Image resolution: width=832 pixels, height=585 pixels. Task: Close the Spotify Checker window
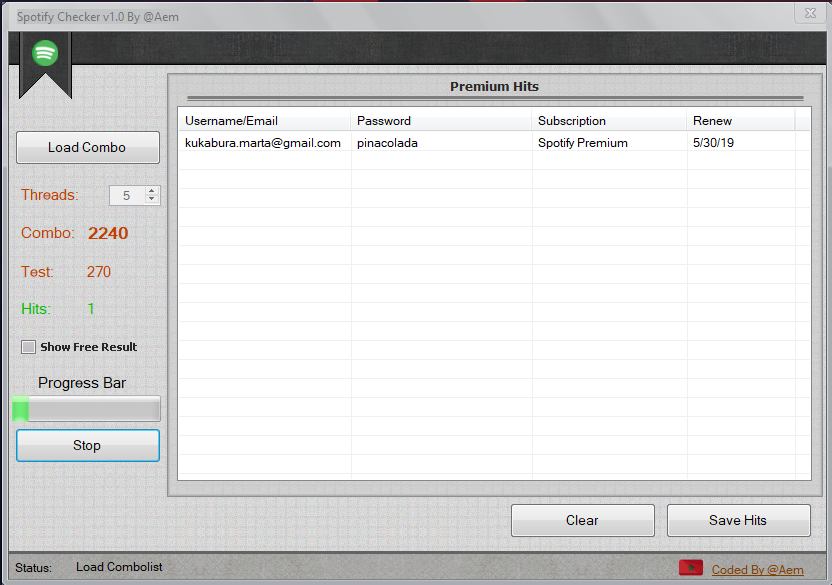coord(810,13)
